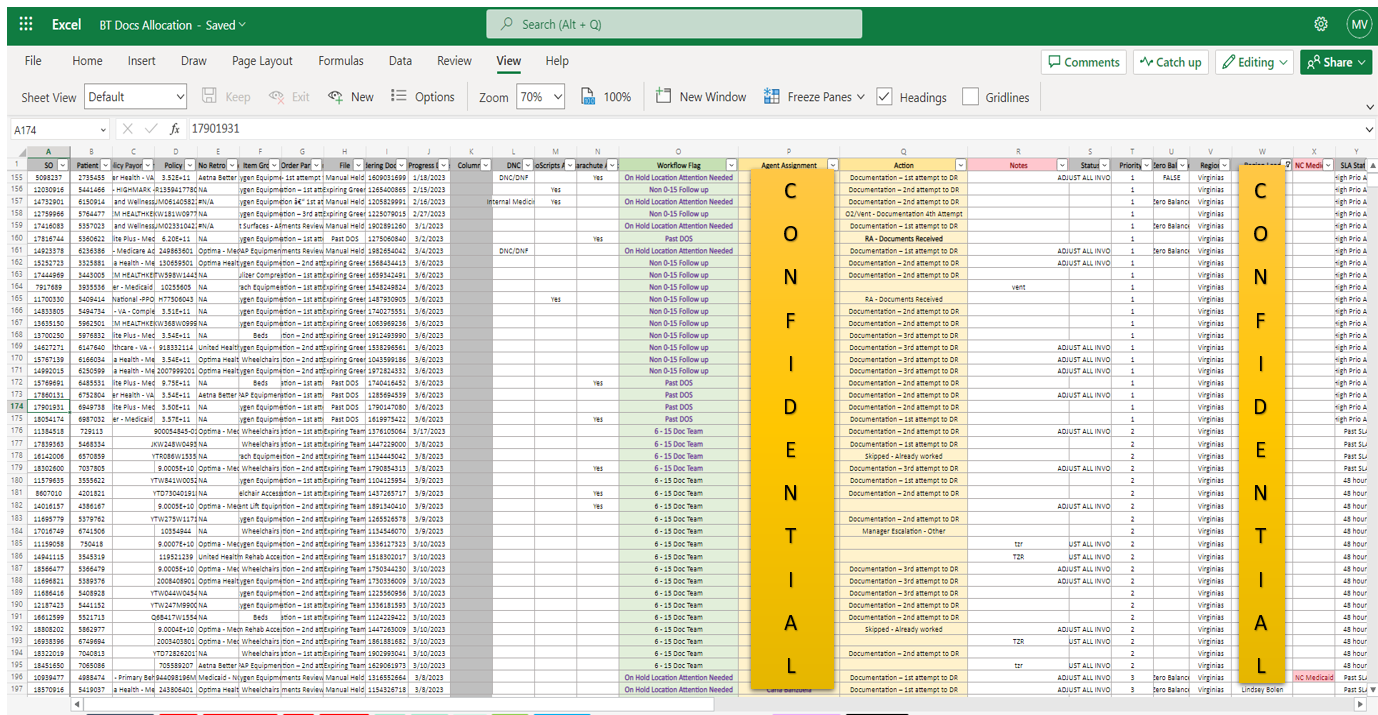Click the formula bar enter checkmark icon

(x=151, y=129)
